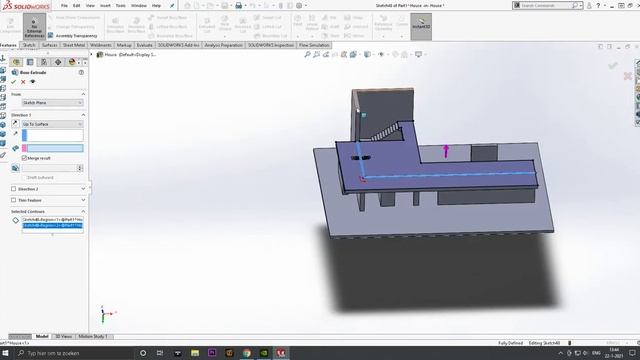Image resolution: width=640 pixels, height=360 pixels.
Task: Click the Zoom to Area icon
Action: pyautogui.click(x=316, y=54)
